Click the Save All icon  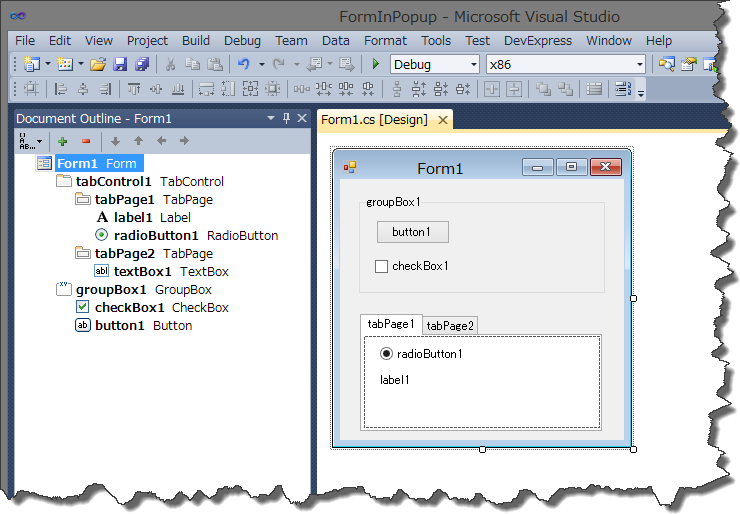(142, 64)
